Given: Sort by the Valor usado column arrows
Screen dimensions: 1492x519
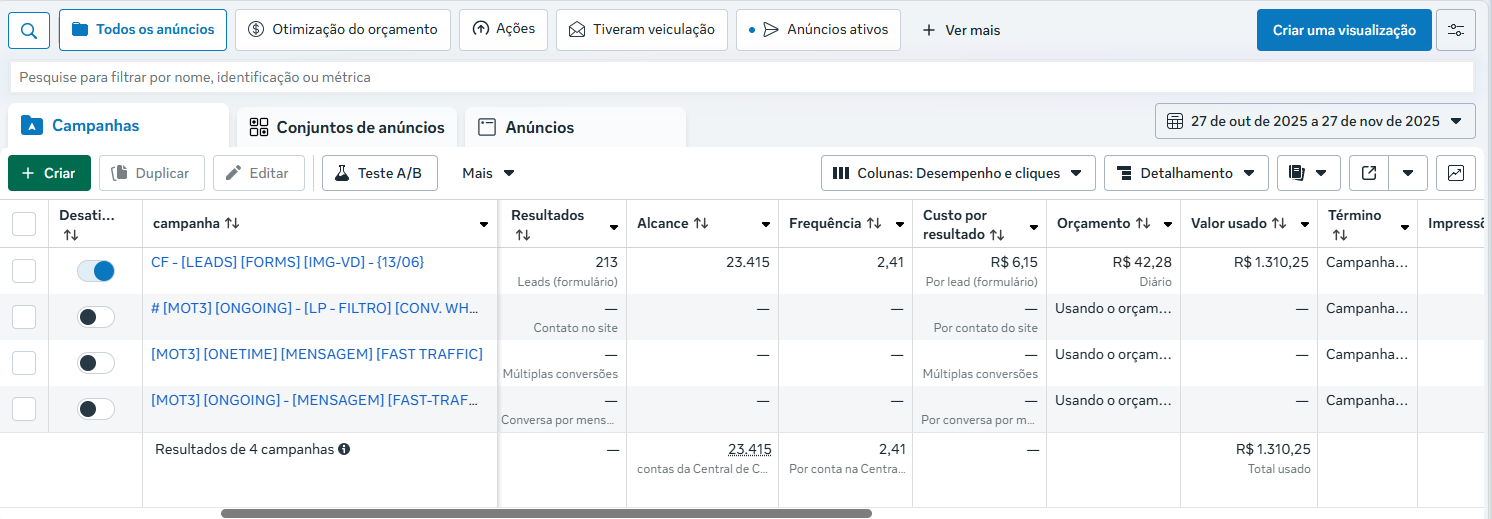Looking at the screenshot, I should click(1279, 224).
